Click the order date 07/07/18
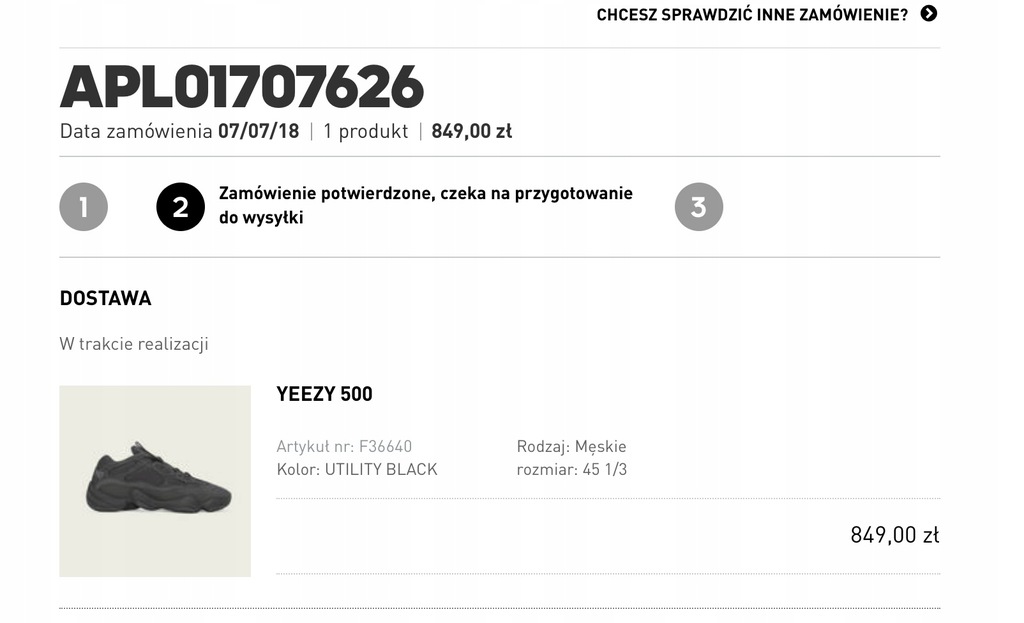 click(259, 131)
